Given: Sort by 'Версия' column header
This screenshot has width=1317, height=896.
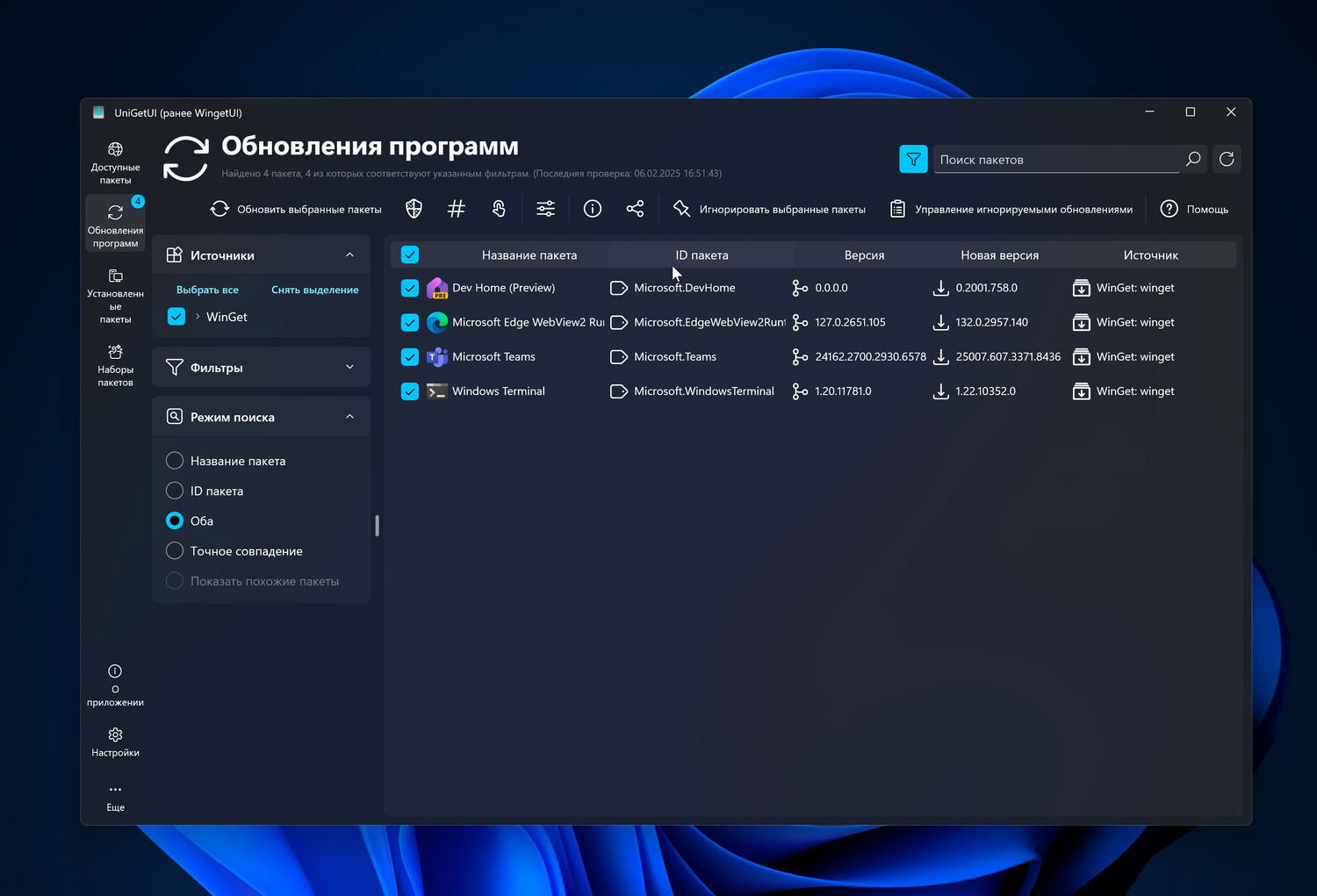Looking at the screenshot, I should [864, 255].
